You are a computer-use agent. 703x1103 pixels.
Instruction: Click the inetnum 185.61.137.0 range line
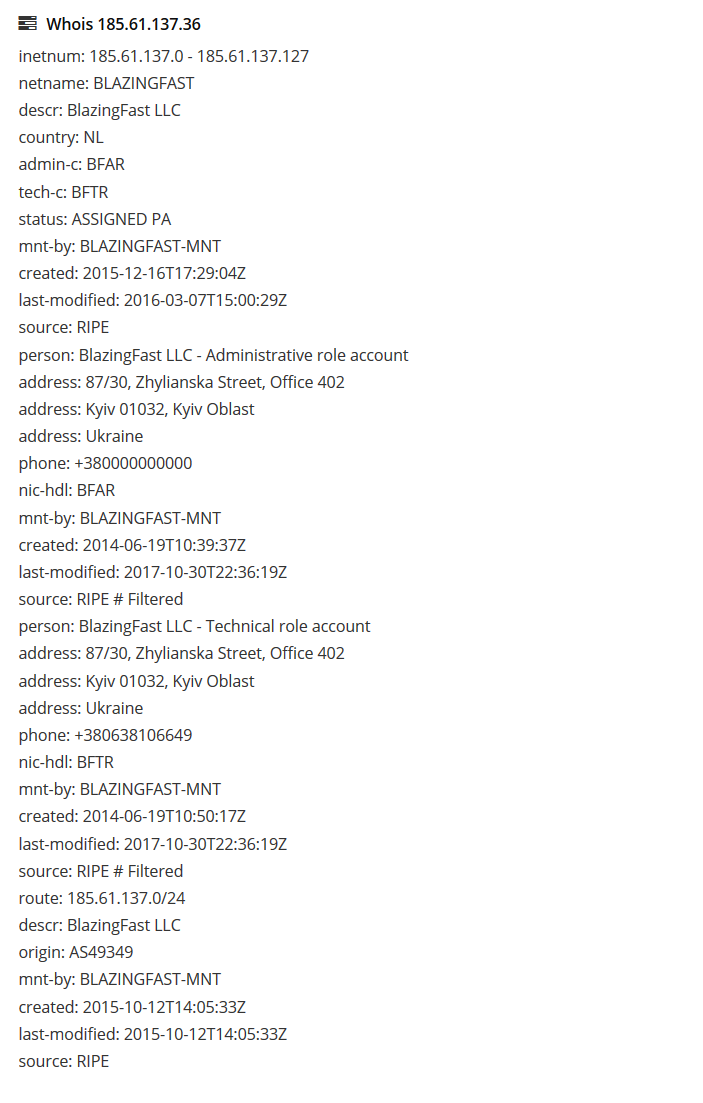pyautogui.click(x=163, y=56)
